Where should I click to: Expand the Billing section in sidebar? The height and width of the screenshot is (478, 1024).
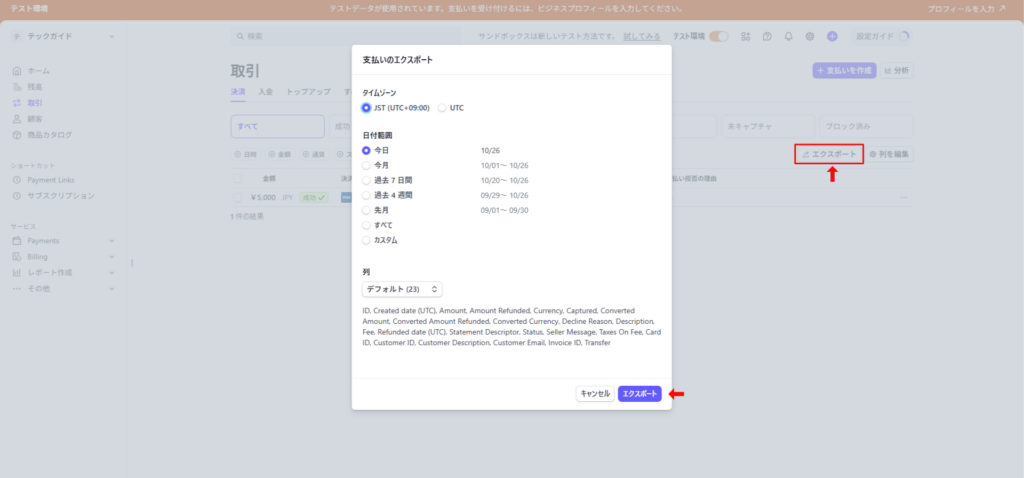tap(64, 257)
